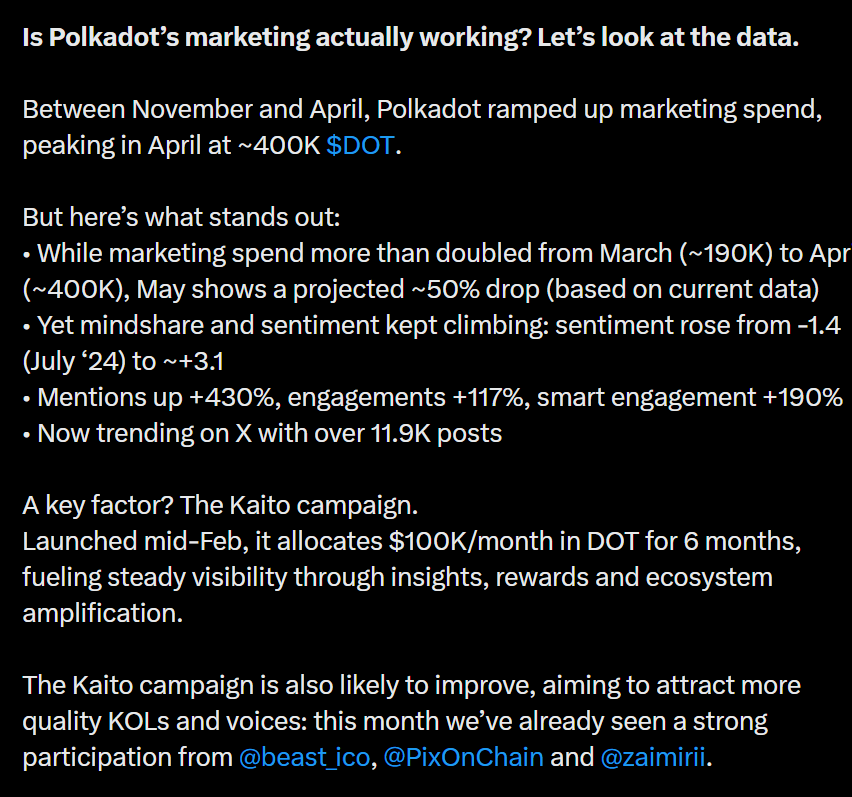Viewport: 852px width, 797px height.
Task: Click the word 'amplification.'
Action: (103, 613)
